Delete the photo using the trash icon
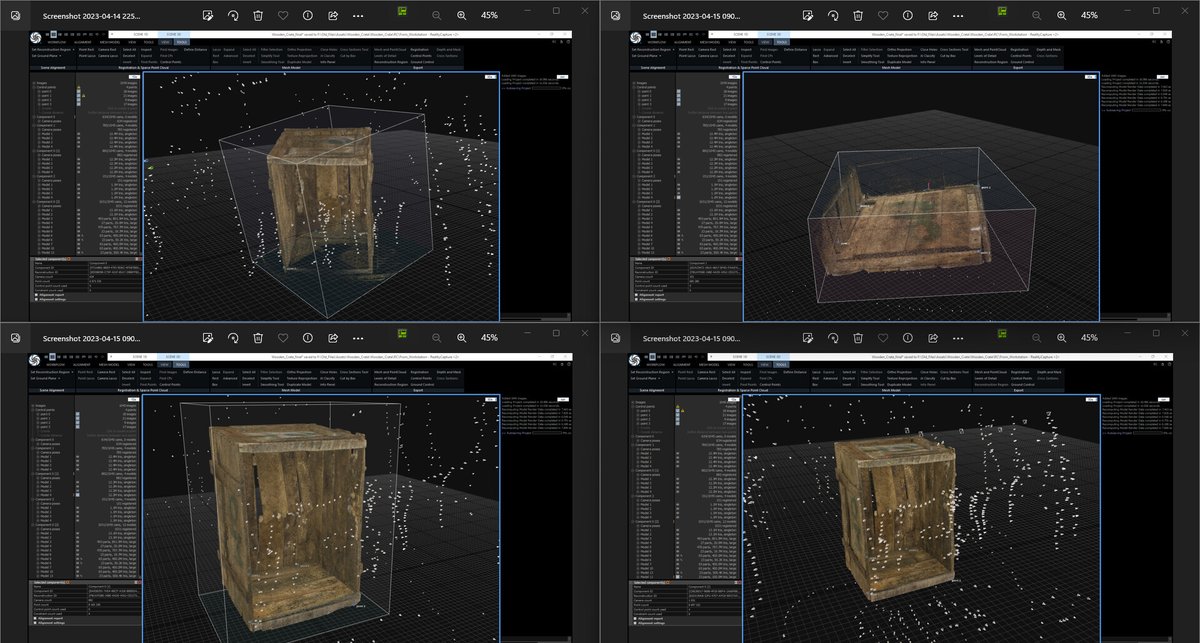The image size is (1200, 643). [x=258, y=16]
